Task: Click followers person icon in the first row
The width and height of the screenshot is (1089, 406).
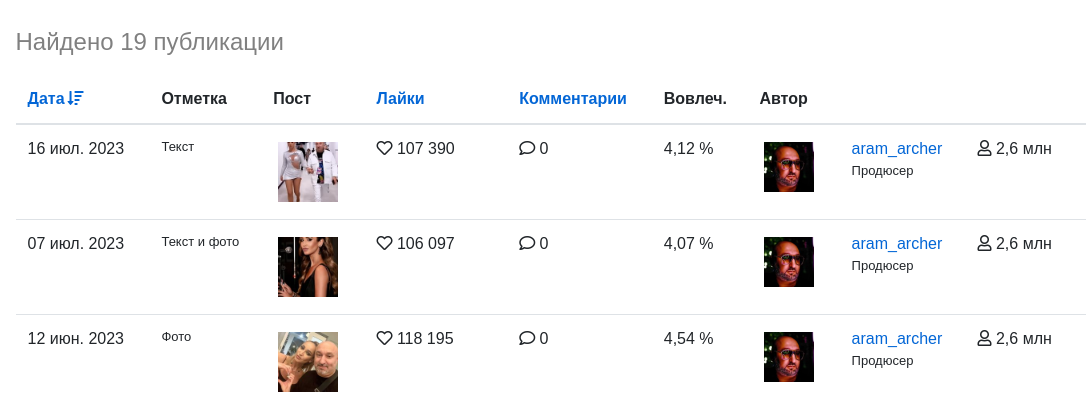Action: coord(984,148)
